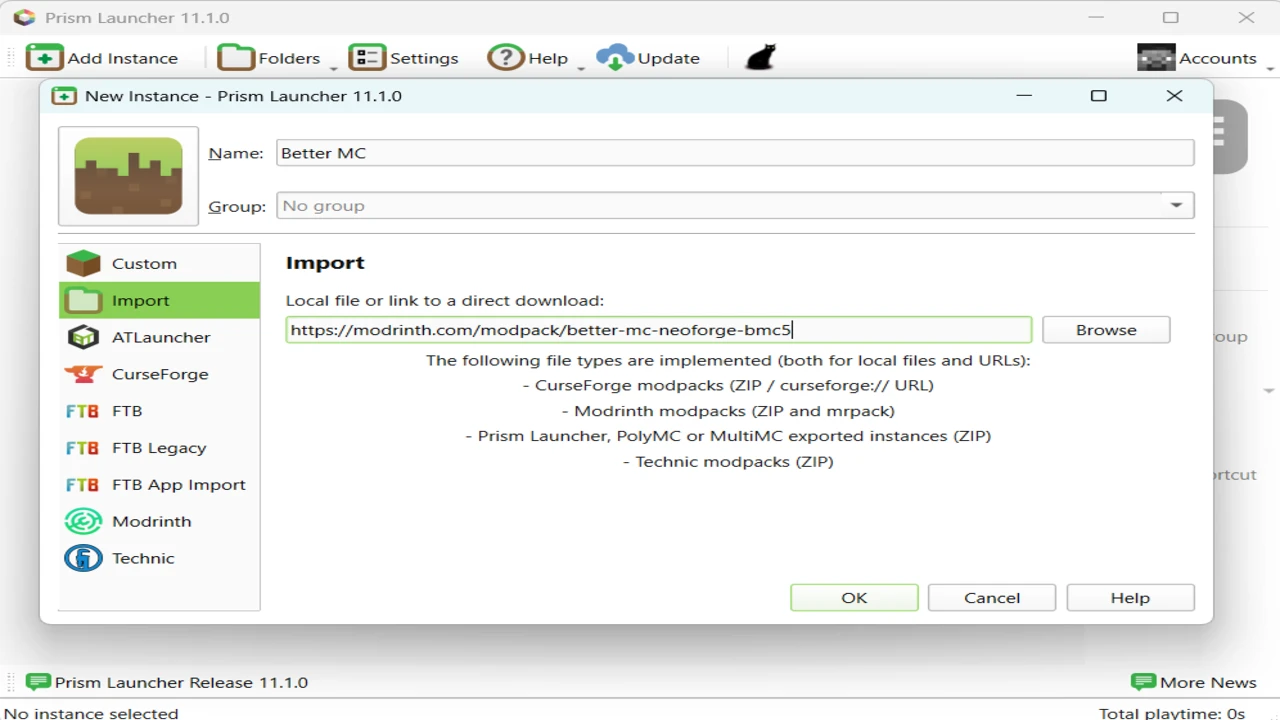The height and width of the screenshot is (720, 1280).
Task: Select the Technic source
Action: (x=160, y=559)
